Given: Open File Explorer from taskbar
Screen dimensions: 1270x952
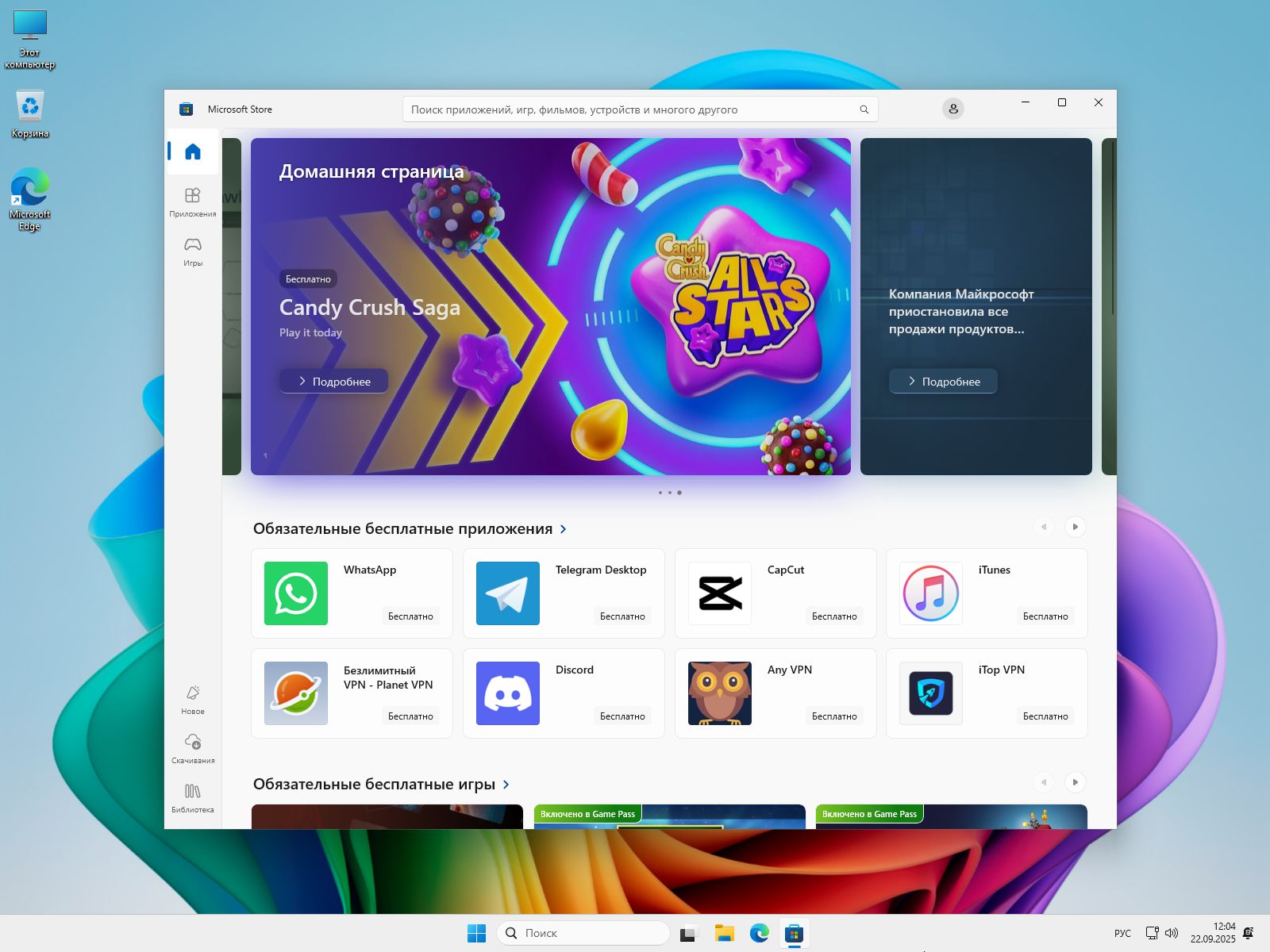Looking at the screenshot, I should (724, 933).
